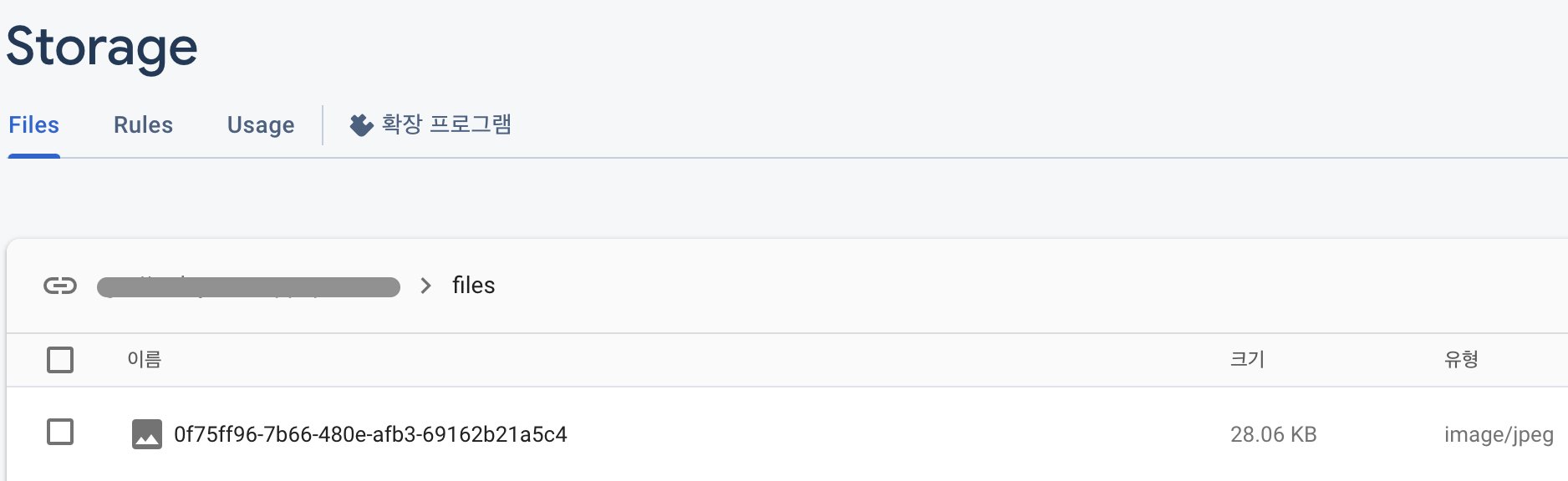Image resolution: width=1568 pixels, height=481 pixels.
Task: Open file 0f75ff96-7b66-480e-afb3-69162b21a5c4
Action: 370,434
